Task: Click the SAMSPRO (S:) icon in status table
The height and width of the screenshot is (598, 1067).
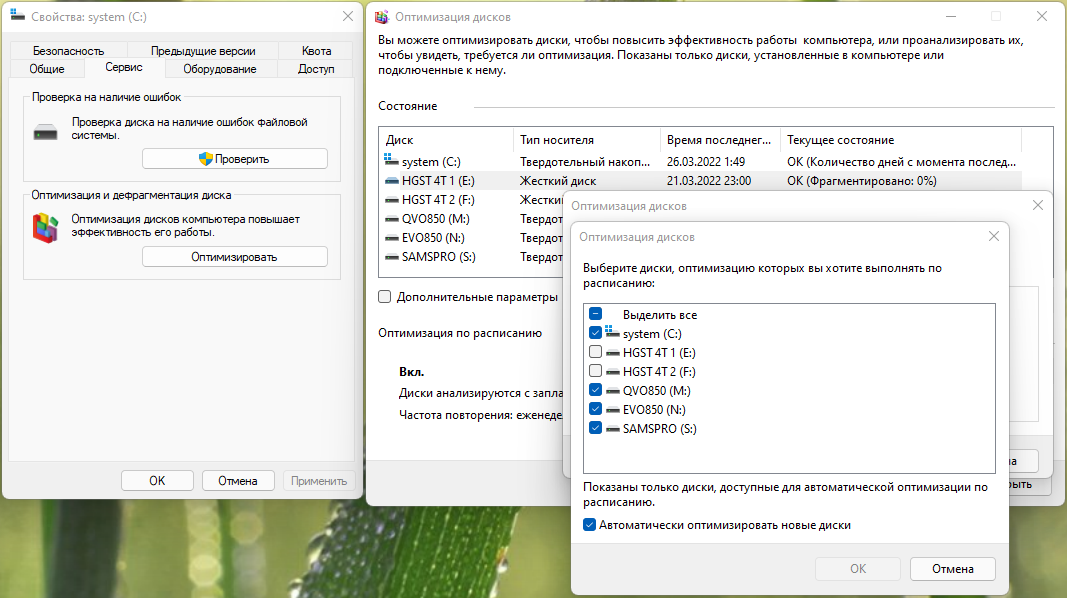Action: click(x=391, y=257)
